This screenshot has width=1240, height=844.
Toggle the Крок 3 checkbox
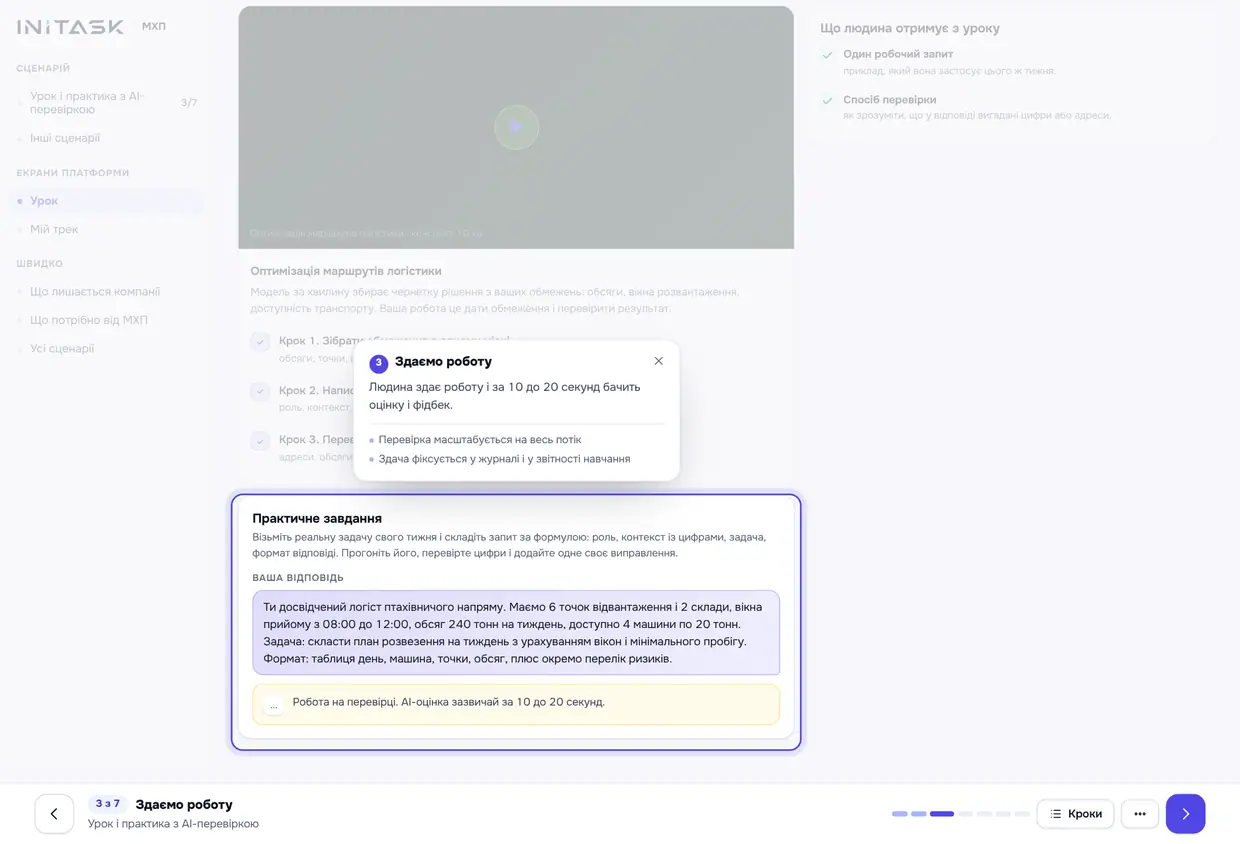pyautogui.click(x=260, y=440)
